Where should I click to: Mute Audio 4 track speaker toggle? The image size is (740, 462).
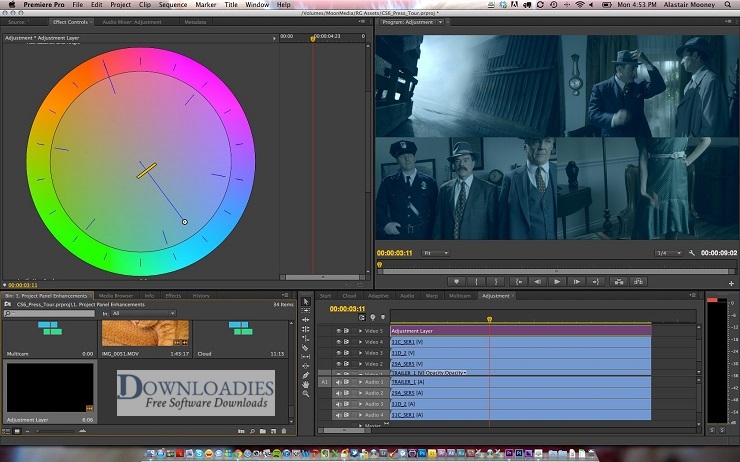click(338, 415)
